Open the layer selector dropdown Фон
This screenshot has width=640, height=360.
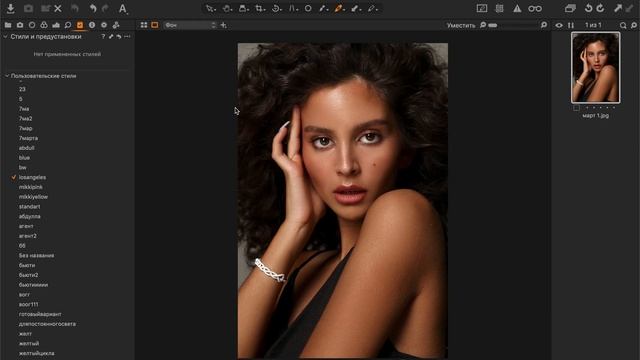[x=190, y=25]
